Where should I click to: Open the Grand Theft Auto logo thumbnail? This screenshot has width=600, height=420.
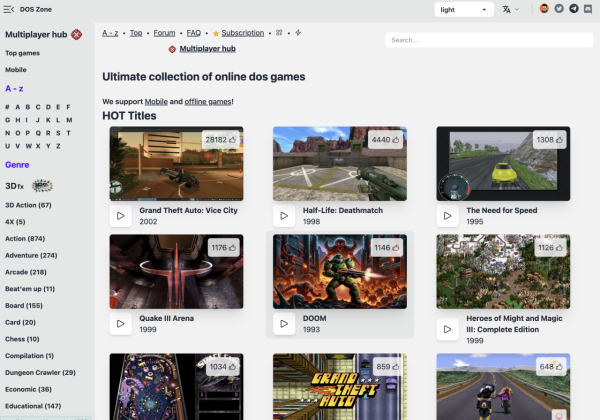click(340, 387)
